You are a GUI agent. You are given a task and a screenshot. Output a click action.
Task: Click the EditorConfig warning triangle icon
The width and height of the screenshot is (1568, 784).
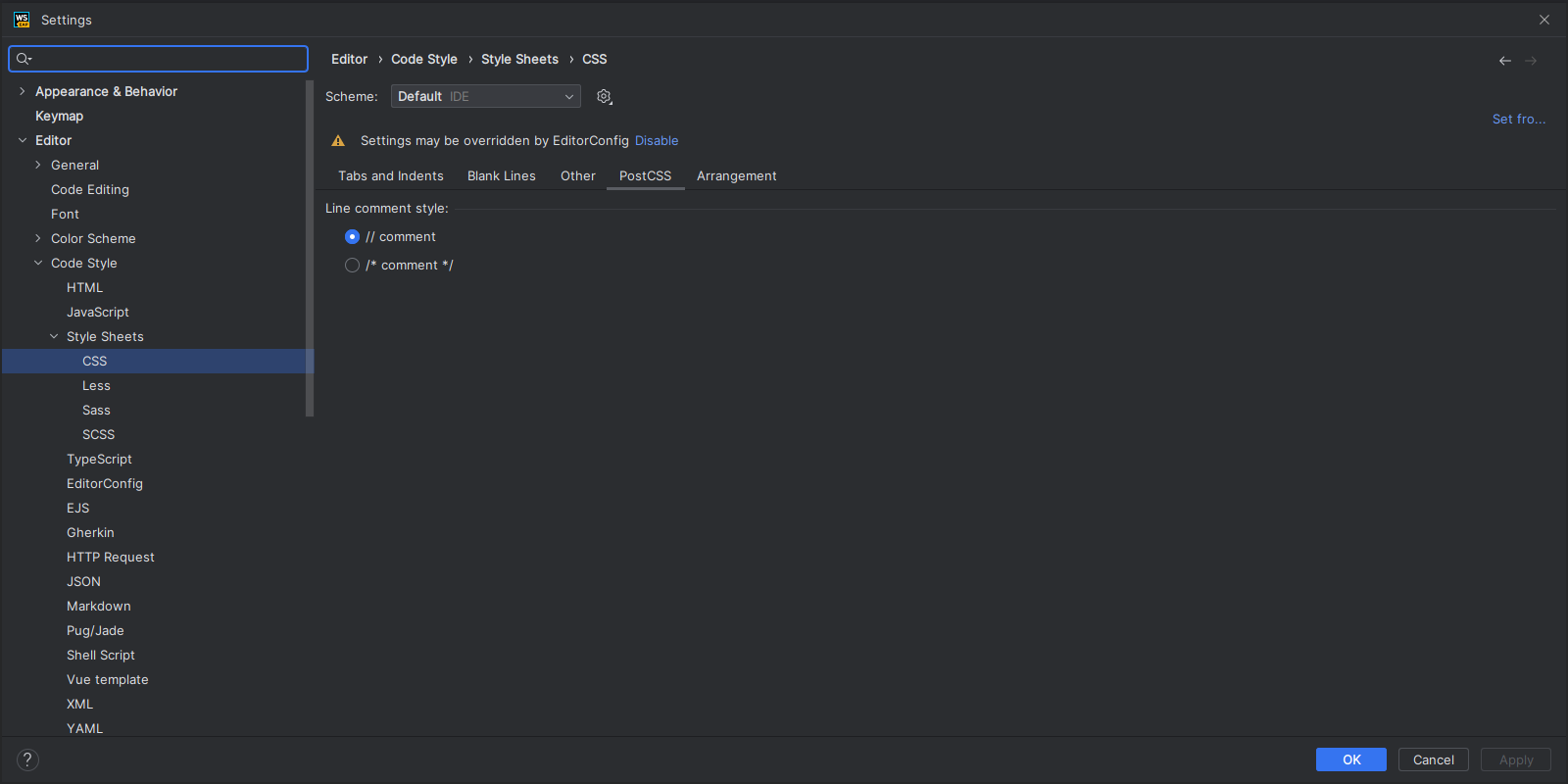pos(338,141)
